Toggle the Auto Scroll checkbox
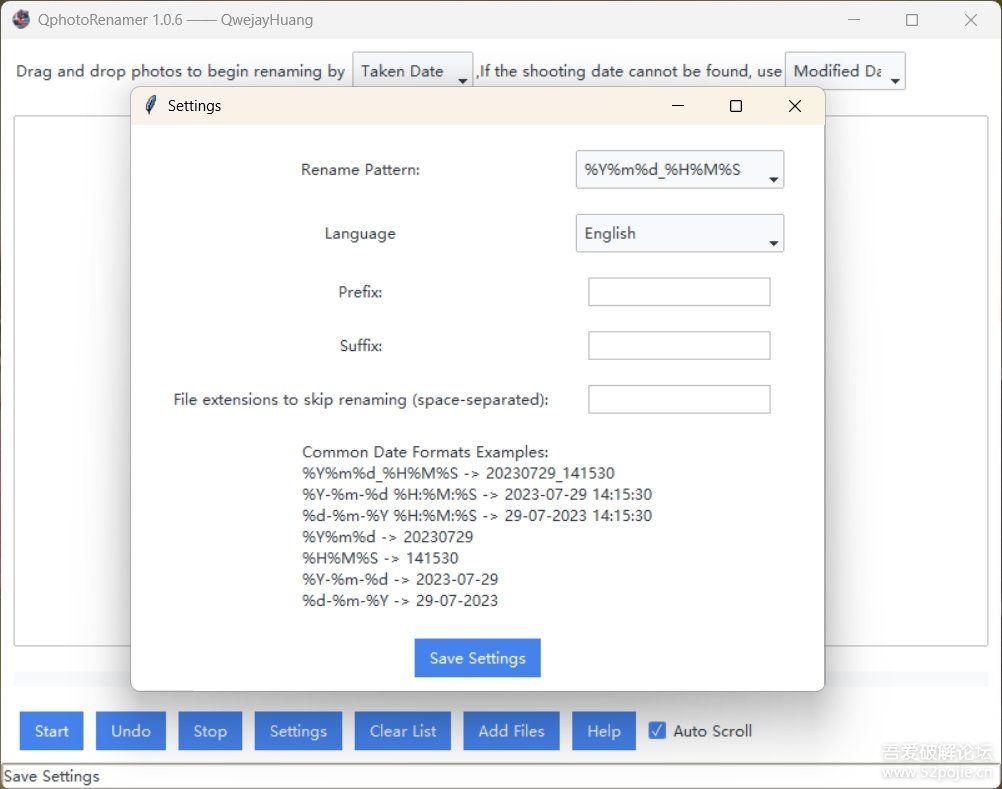 657,730
